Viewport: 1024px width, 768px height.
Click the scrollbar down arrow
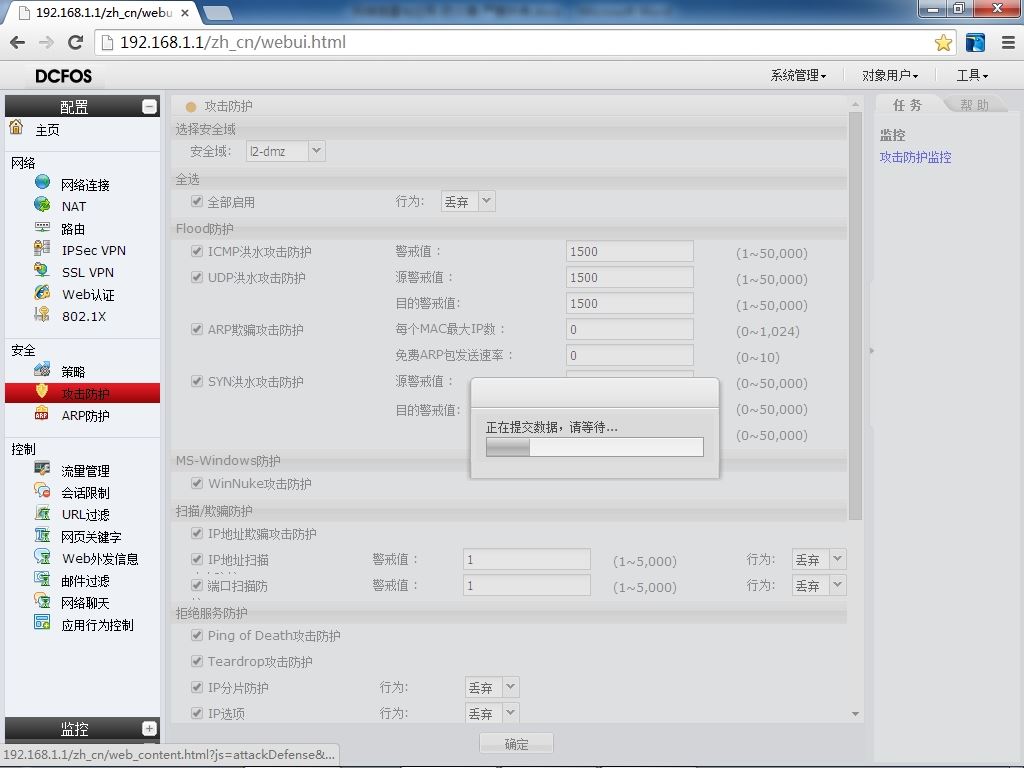click(x=856, y=714)
